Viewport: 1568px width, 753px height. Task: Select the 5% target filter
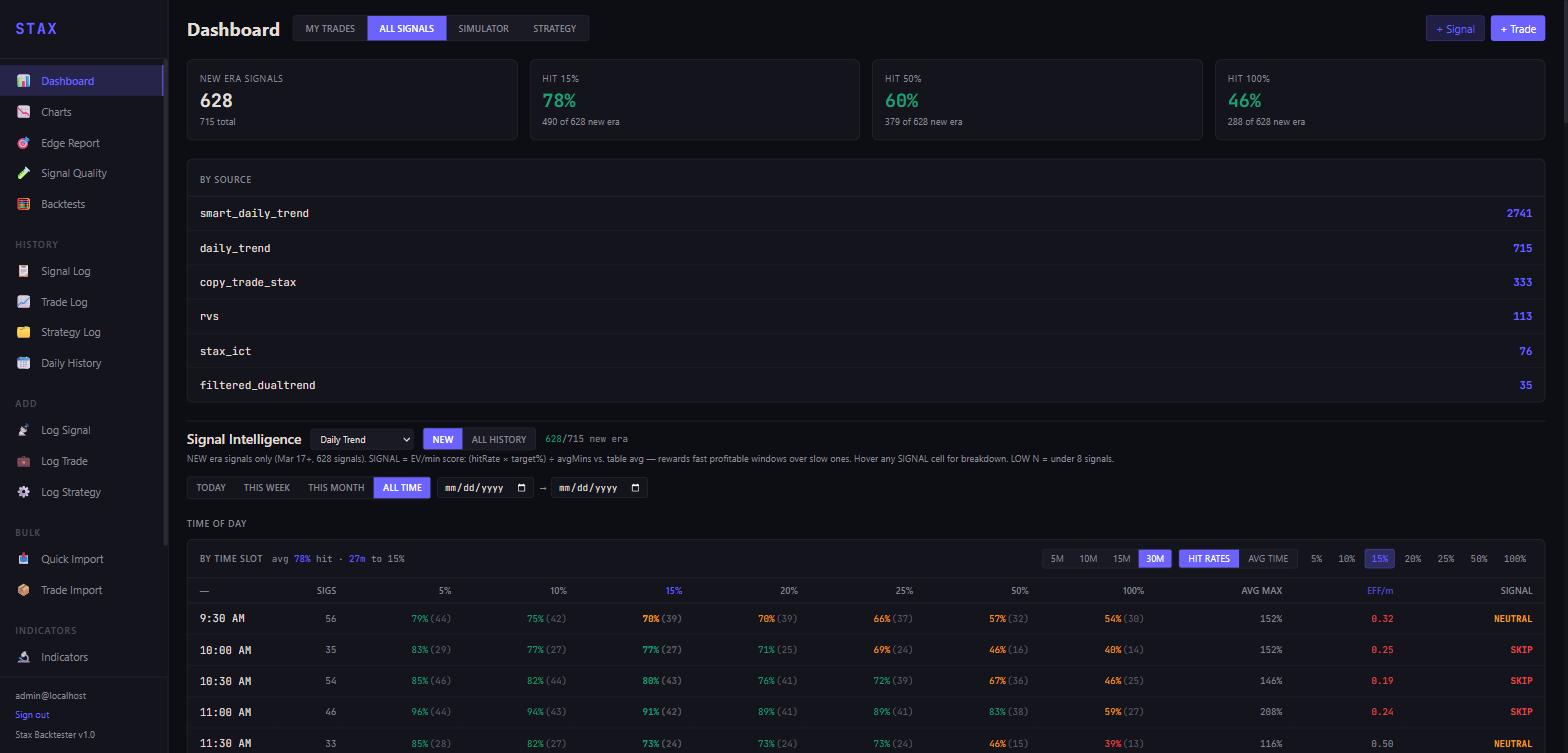pyautogui.click(x=1316, y=559)
